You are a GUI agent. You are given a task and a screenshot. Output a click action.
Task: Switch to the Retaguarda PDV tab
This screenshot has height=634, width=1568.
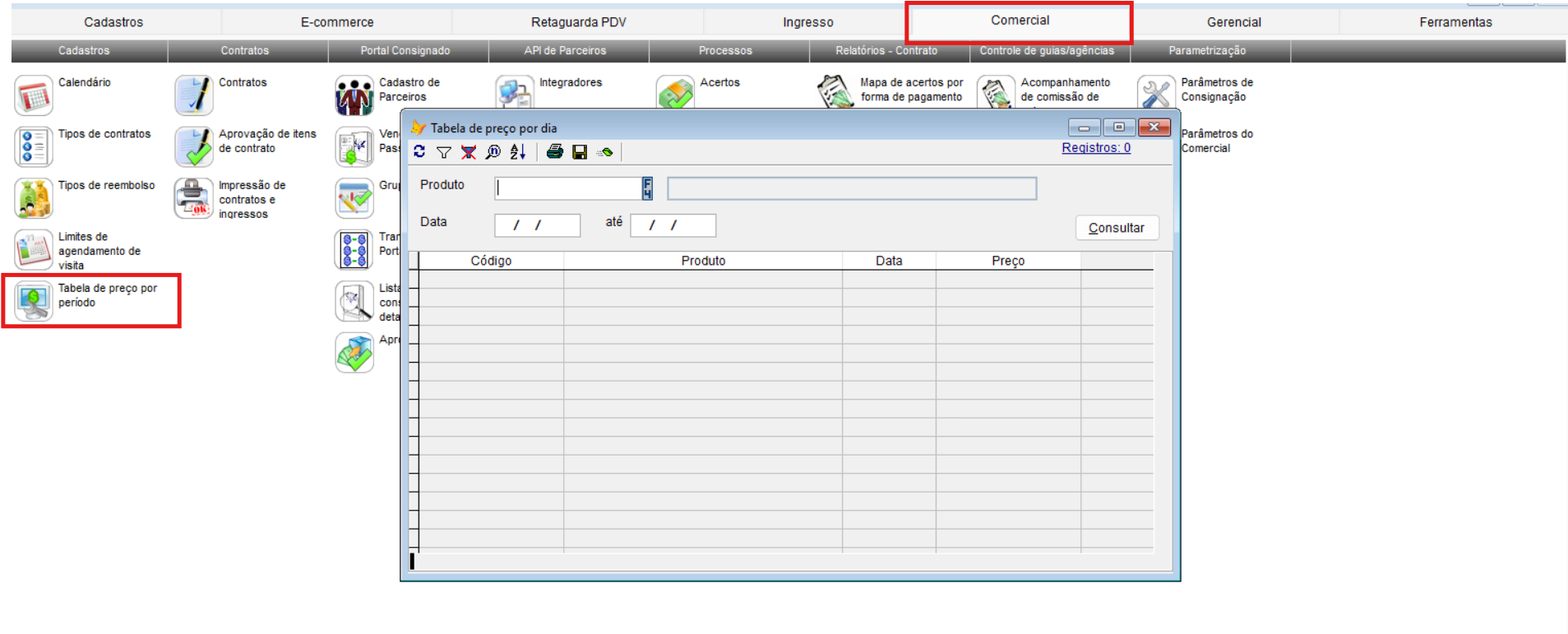578,22
